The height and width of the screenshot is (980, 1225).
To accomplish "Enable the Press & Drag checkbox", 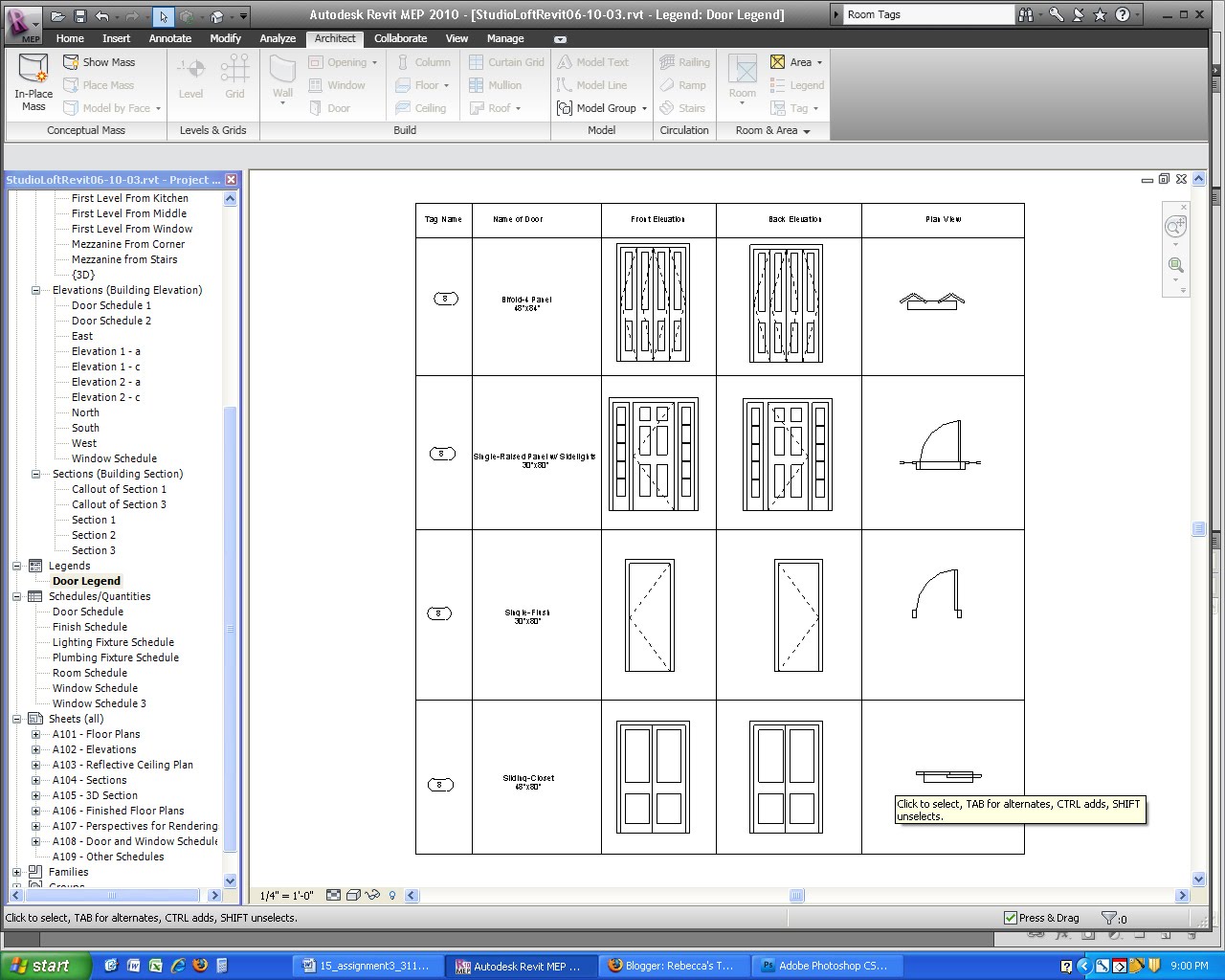I will 1011,917.
